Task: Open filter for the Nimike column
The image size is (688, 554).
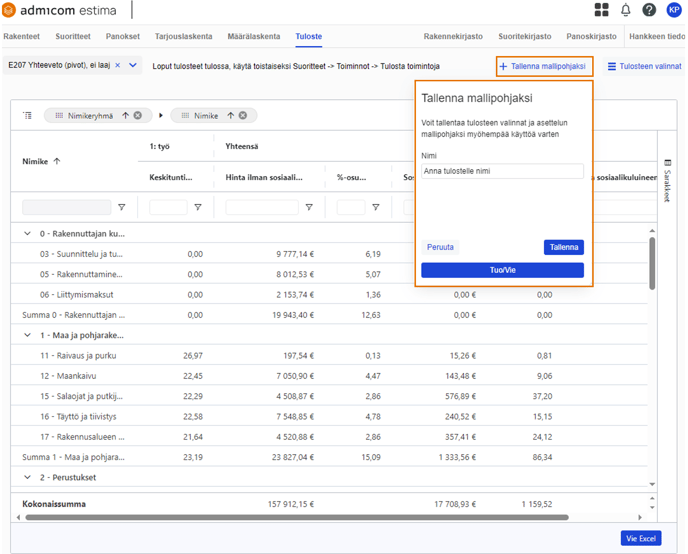Action: coord(122,207)
